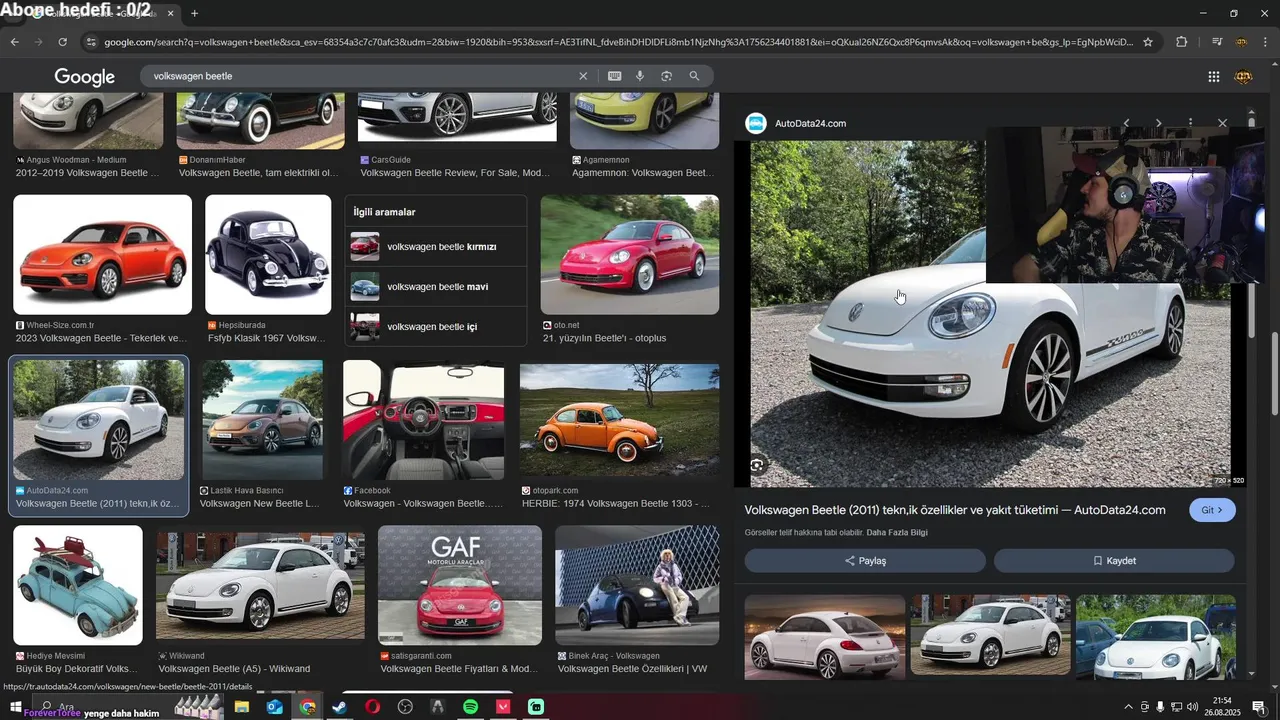Show previous image in preview panel
The height and width of the screenshot is (720, 1280).
pos(1126,123)
